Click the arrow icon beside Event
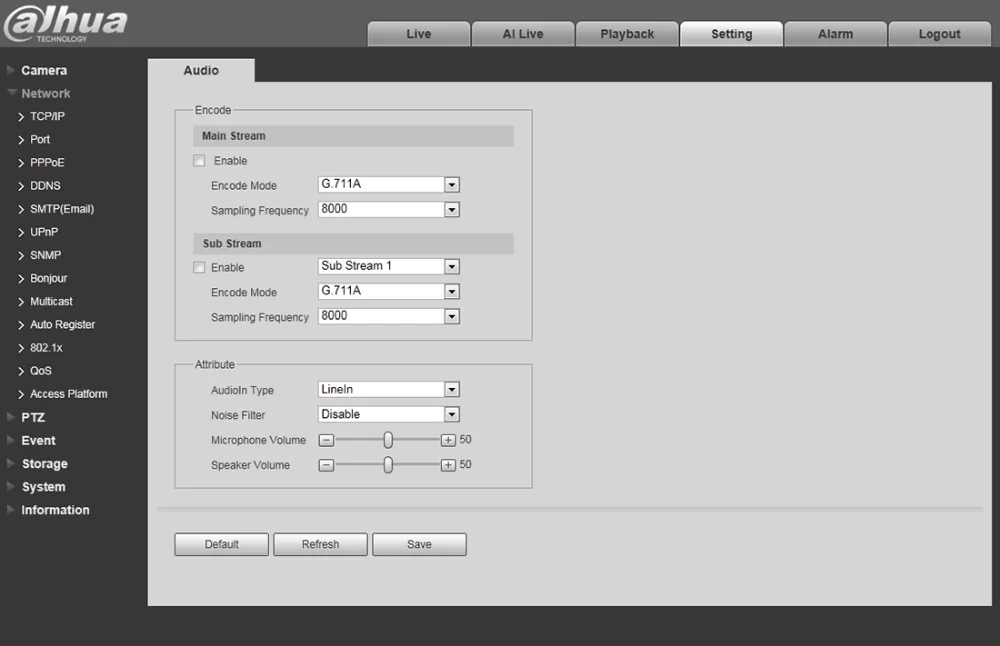The width and height of the screenshot is (1000, 646). pyautogui.click(x=11, y=440)
